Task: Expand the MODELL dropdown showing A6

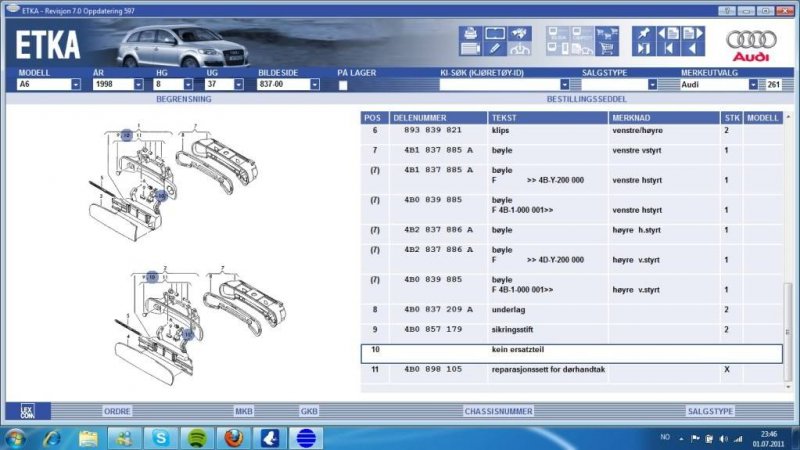Action: pyautogui.click(x=76, y=85)
